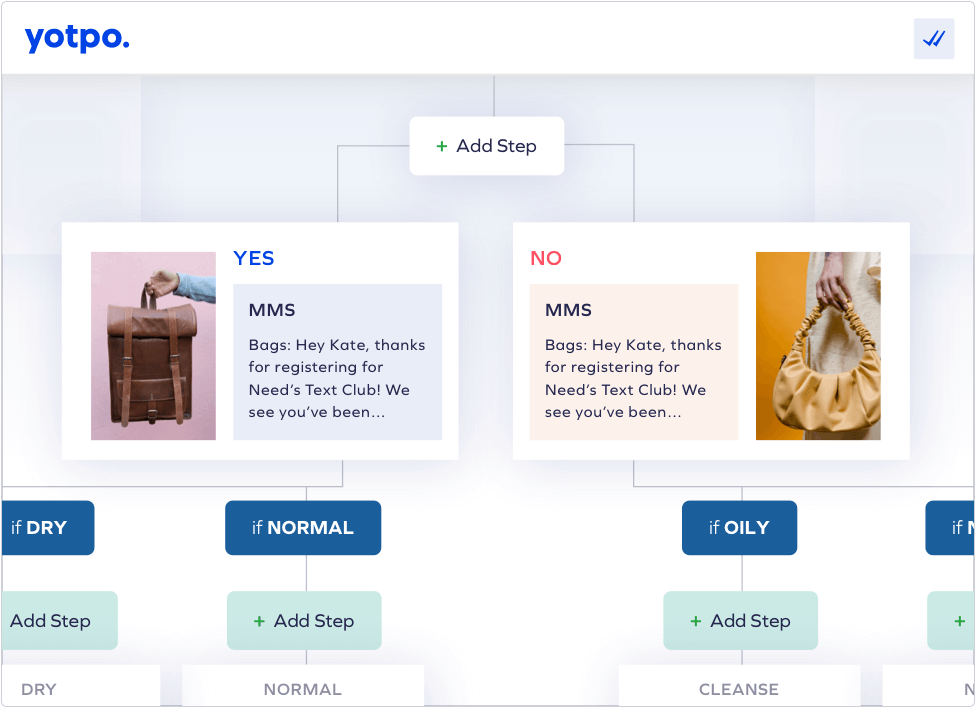Viewport: 976px width, 708px height.
Task: Click the green plus on top Add Step
Action: tap(441, 146)
